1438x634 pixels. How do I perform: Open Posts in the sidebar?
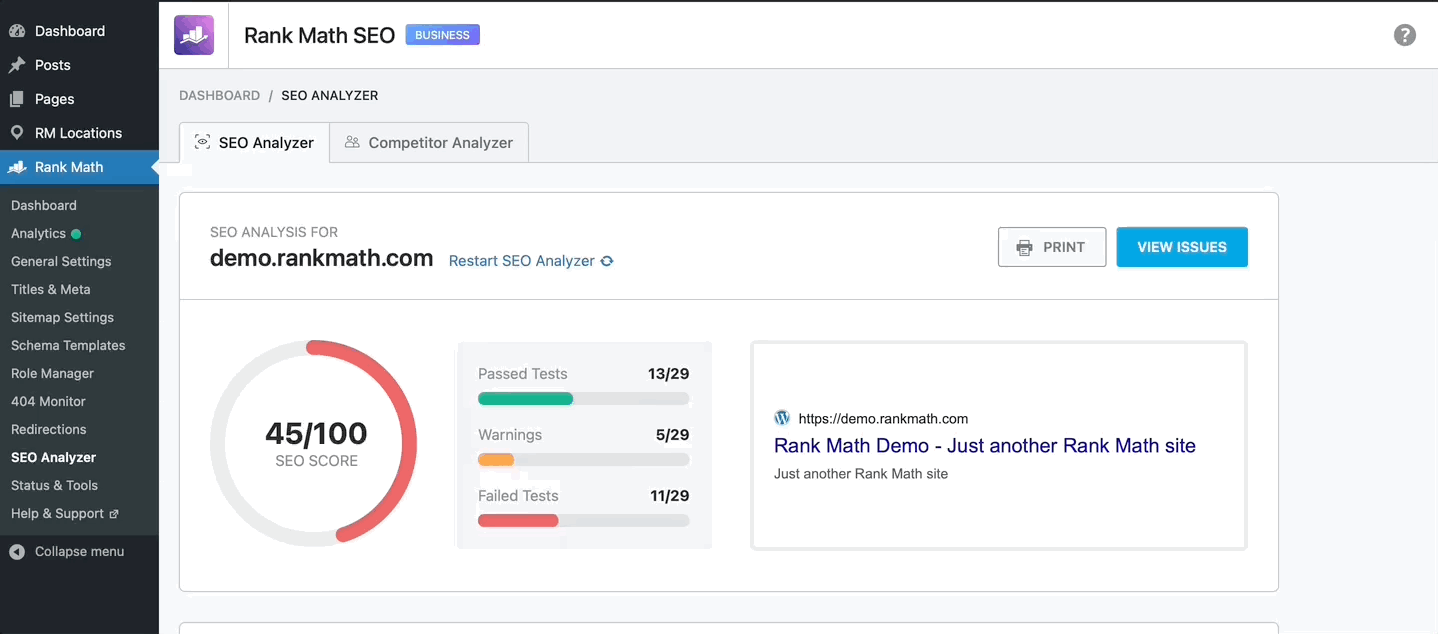pyautogui.click(x=79, y=65)
